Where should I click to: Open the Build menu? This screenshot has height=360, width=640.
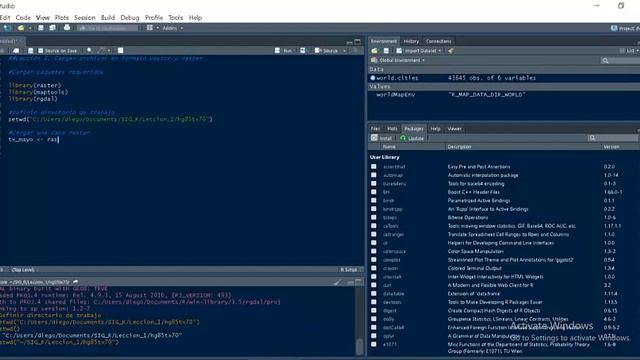tap(108, 18)
